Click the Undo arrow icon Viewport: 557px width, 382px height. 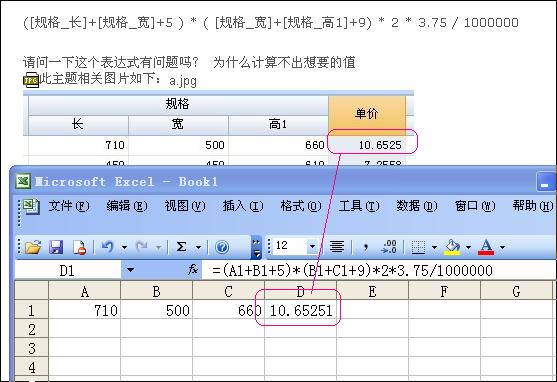coord(107,247)
